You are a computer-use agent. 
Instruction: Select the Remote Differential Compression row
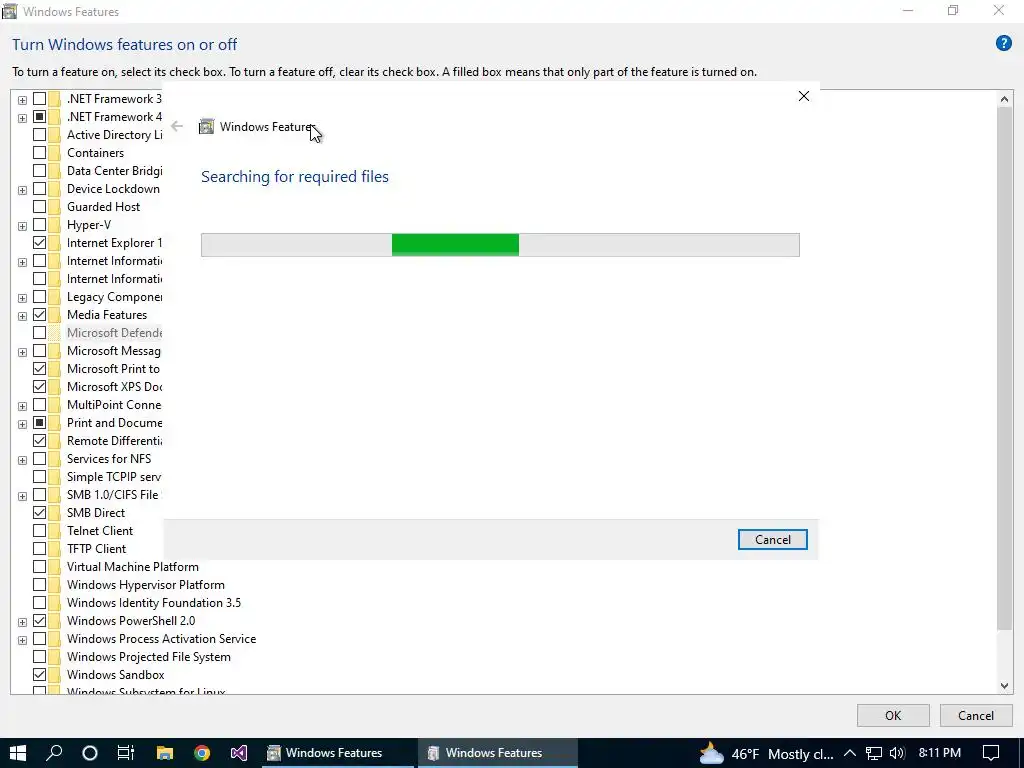pos(114,441)
